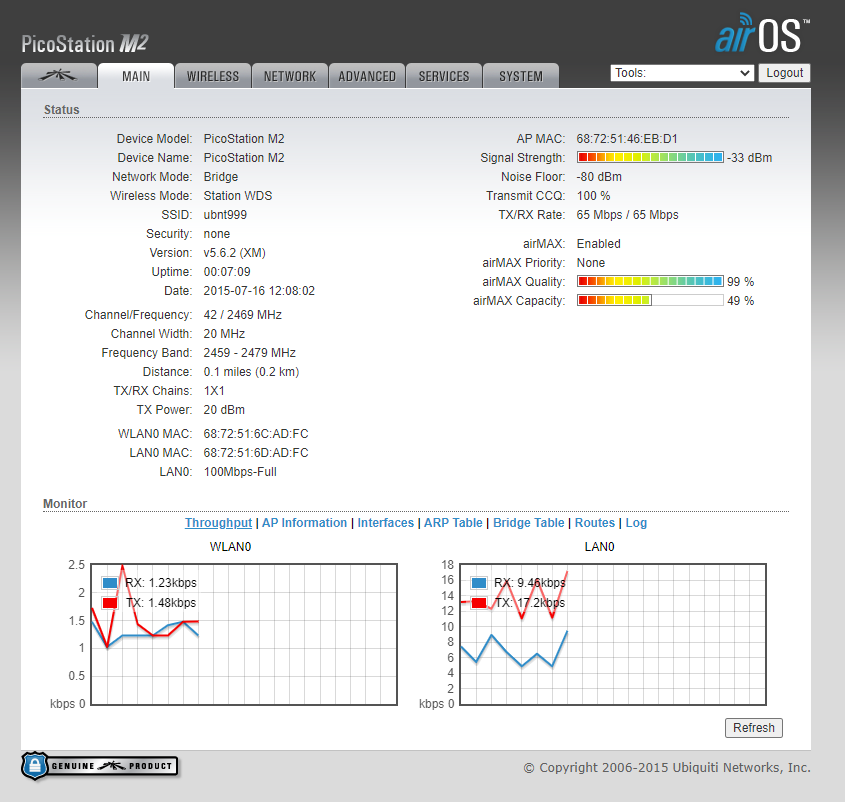845x802 pixels.
Task: Click the copyright Ubiquiti Networks text
Action: [x=667, y=768]
